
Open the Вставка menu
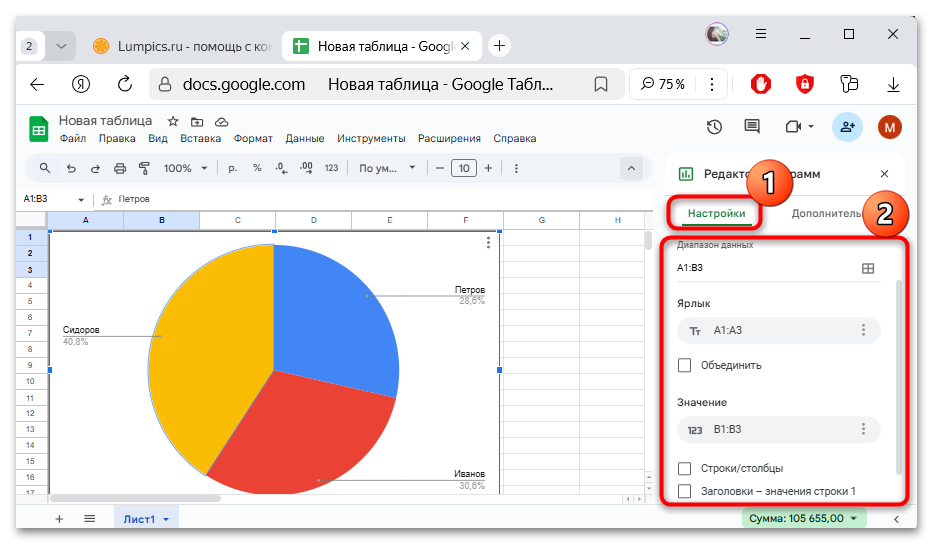pos(200,139)
